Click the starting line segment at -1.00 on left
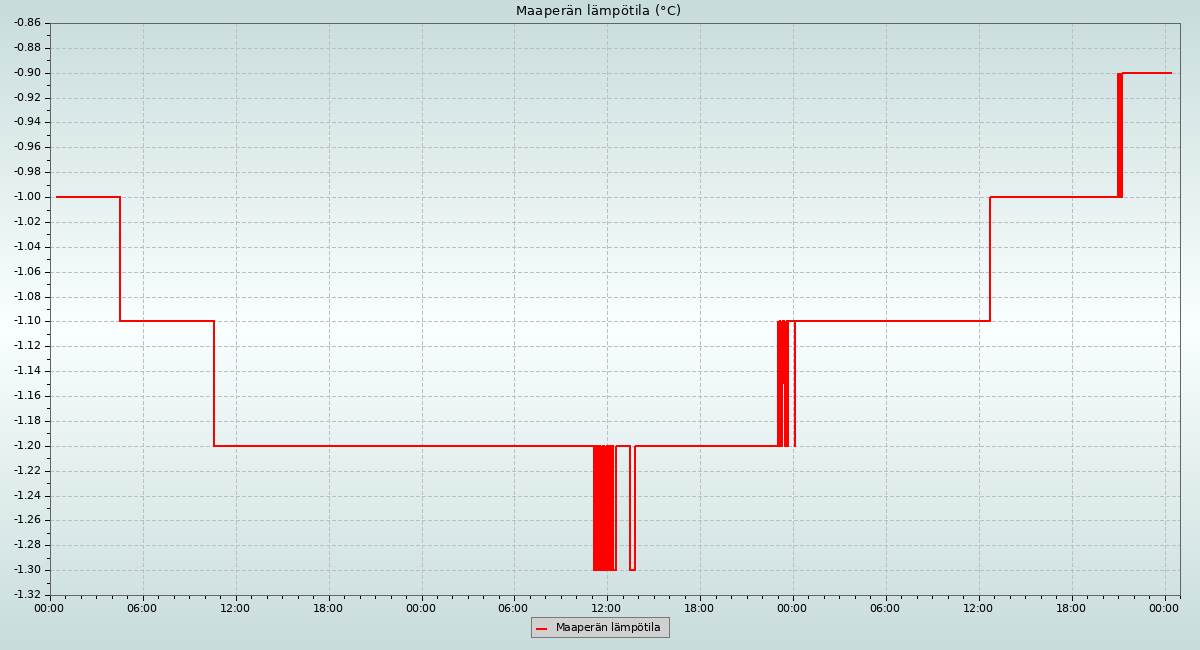1200x650 pixels. coord(88,197)
